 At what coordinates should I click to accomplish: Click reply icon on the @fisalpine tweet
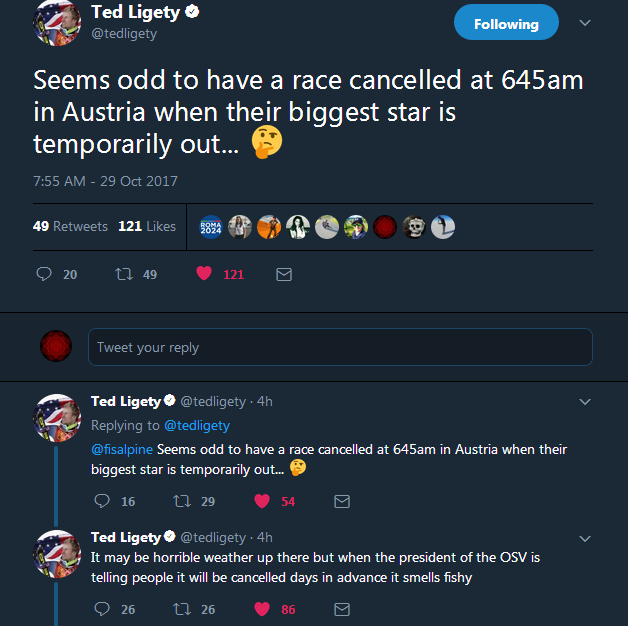click(101, 501)
